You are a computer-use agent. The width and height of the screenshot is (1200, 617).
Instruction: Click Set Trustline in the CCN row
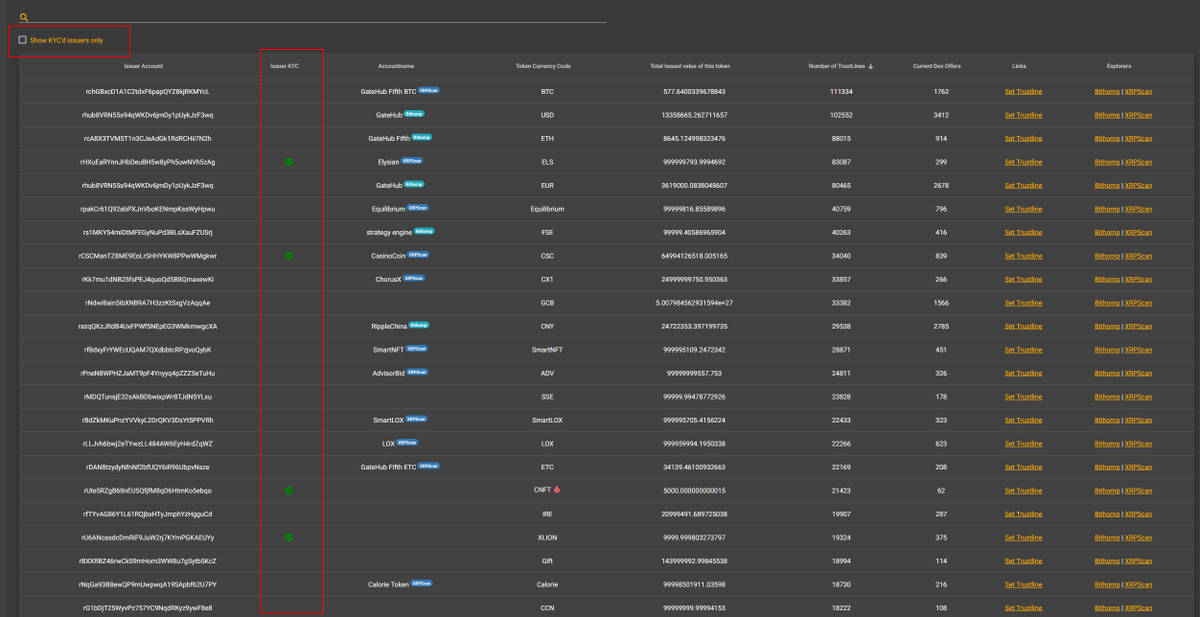(1023, 608)
